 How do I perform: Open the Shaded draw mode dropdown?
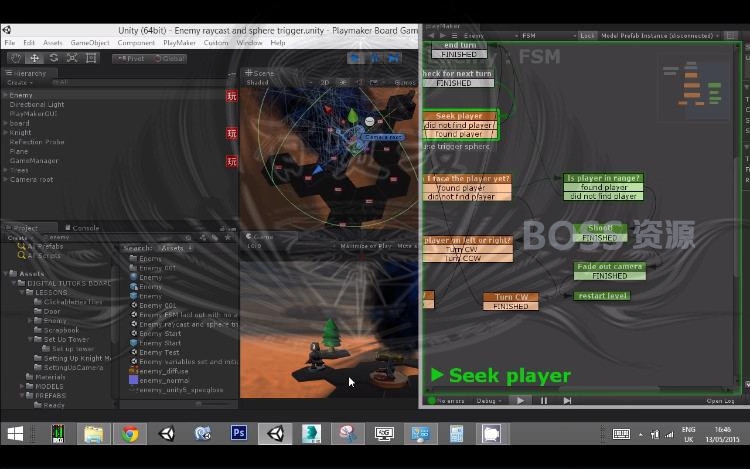pyautogui.click(x=280, y=83)
